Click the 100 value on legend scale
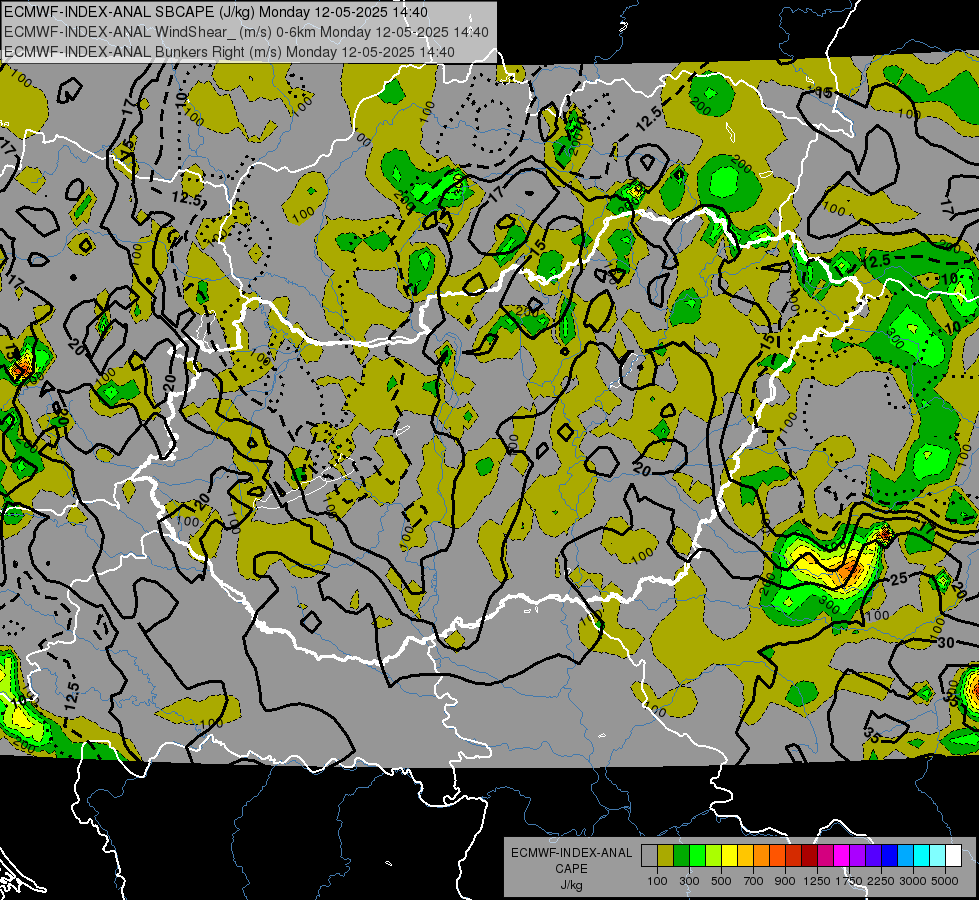 click(x=657, y=881)
